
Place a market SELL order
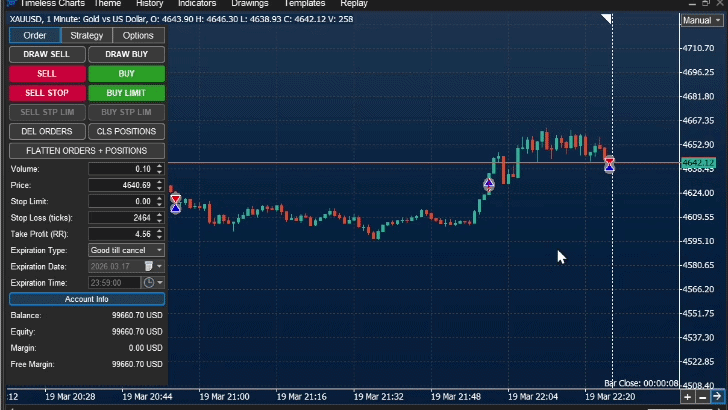[x=47, y=74]
